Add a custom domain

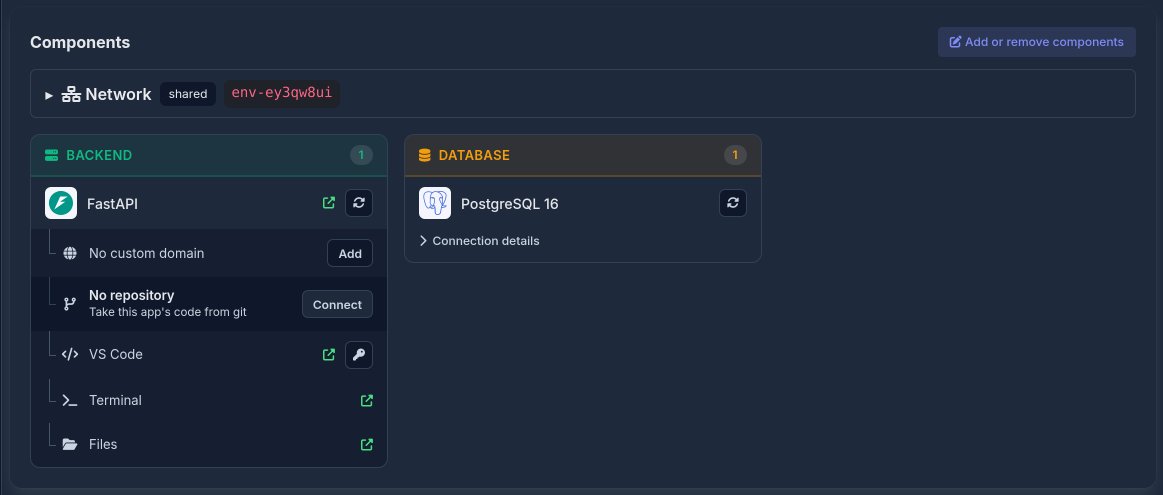pos(350,253)
